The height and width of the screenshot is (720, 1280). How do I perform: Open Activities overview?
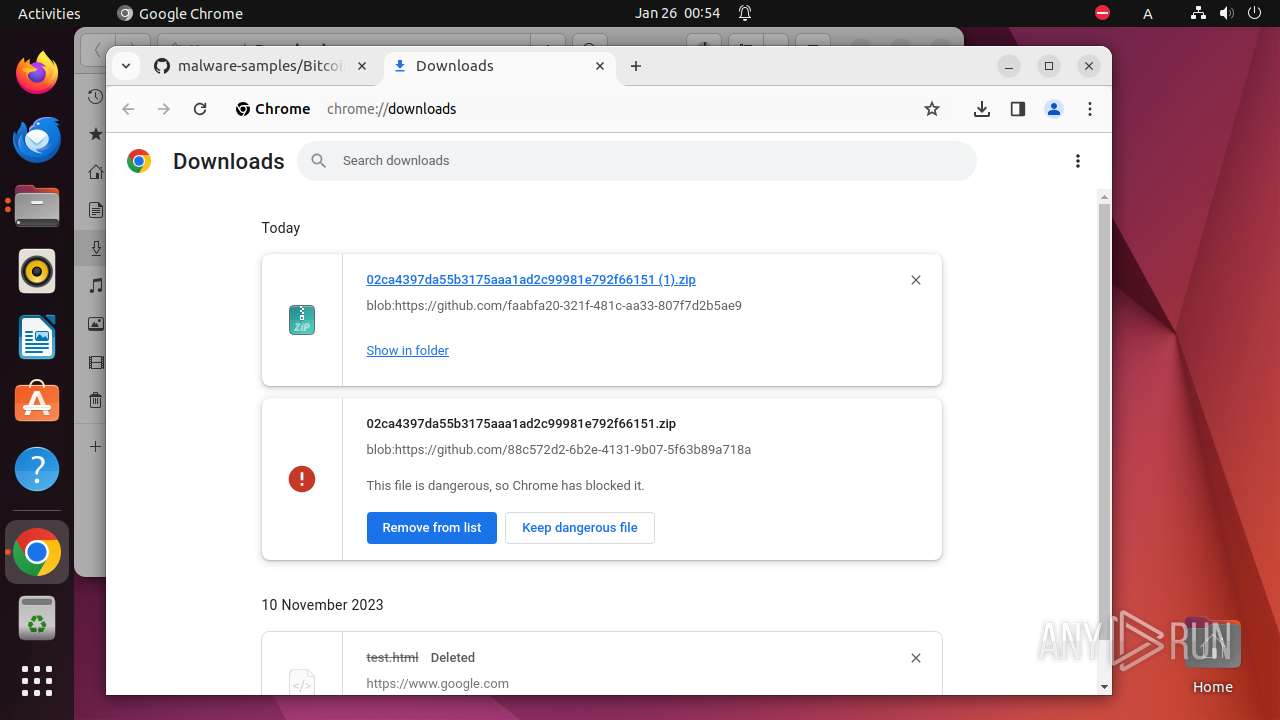pyautogui.click(x=49, y=13)
